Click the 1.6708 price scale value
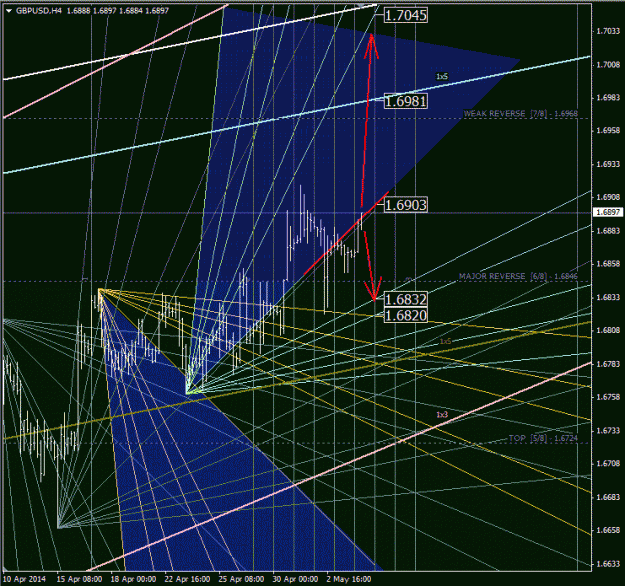 (608, 464)
